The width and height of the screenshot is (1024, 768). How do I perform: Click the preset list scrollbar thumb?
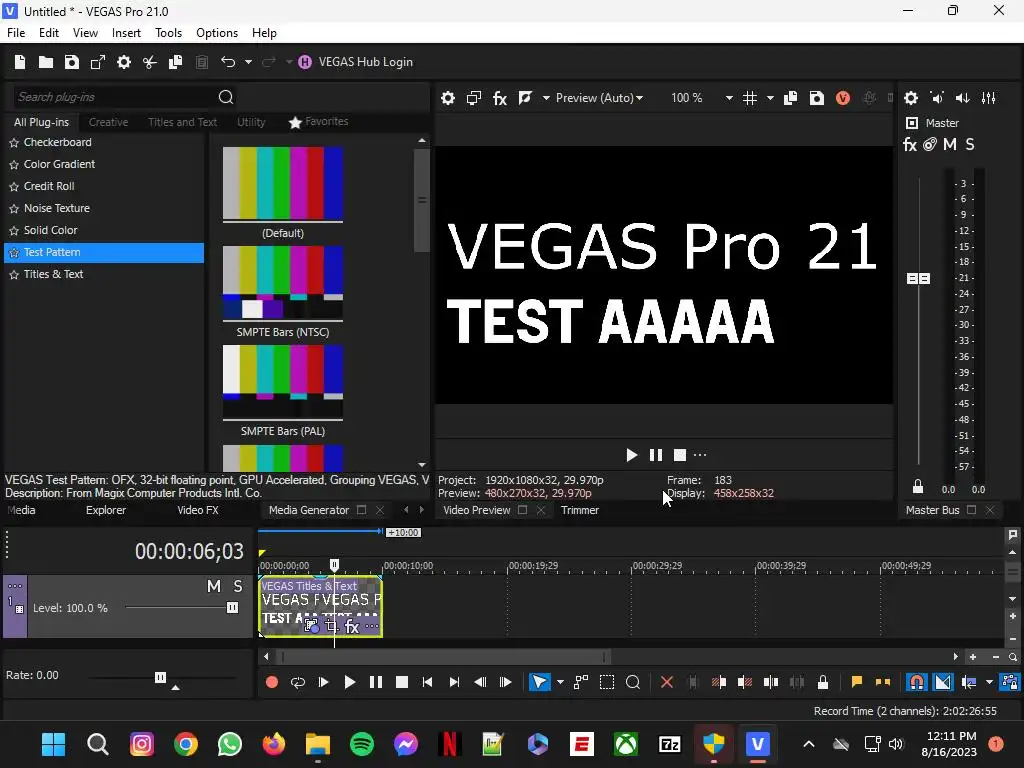[x=422, y=200]
